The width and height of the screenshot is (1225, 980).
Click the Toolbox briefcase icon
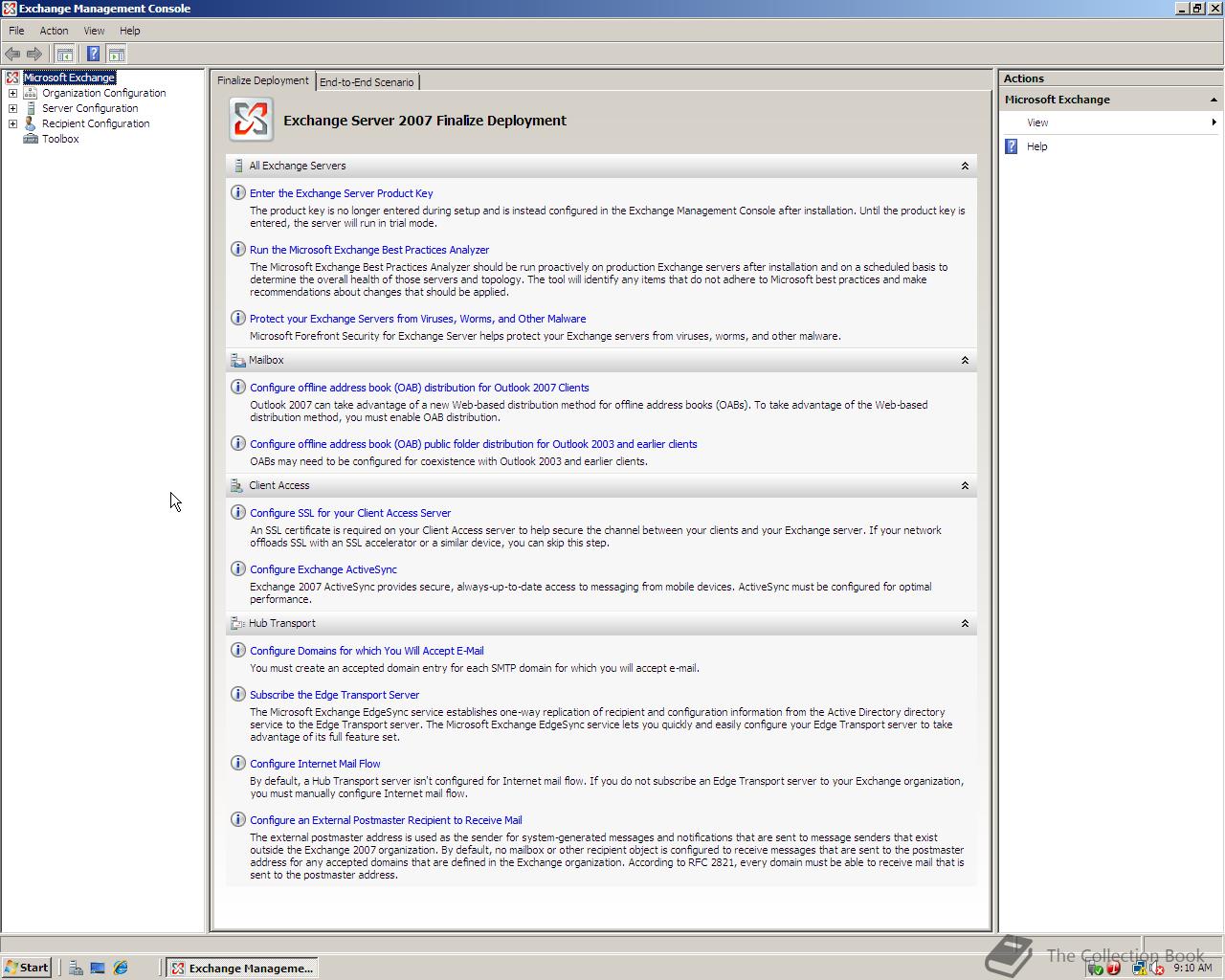31,139
